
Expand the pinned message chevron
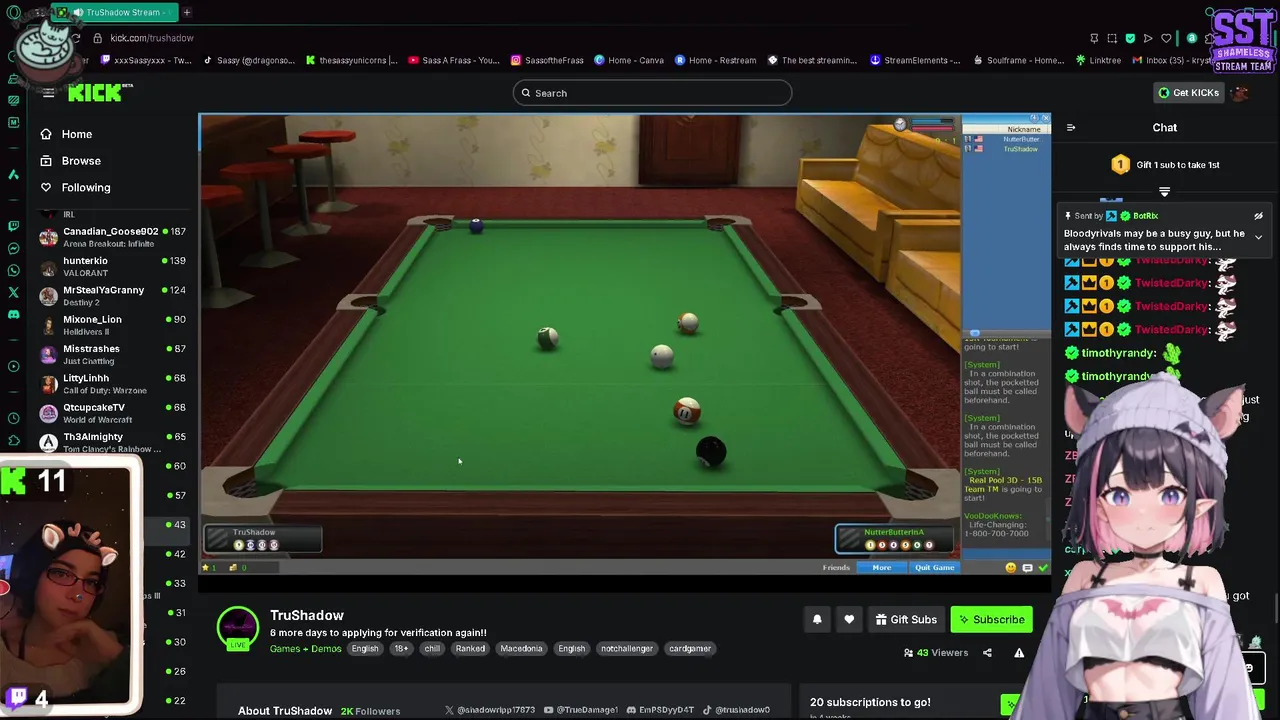point(1258,237)
